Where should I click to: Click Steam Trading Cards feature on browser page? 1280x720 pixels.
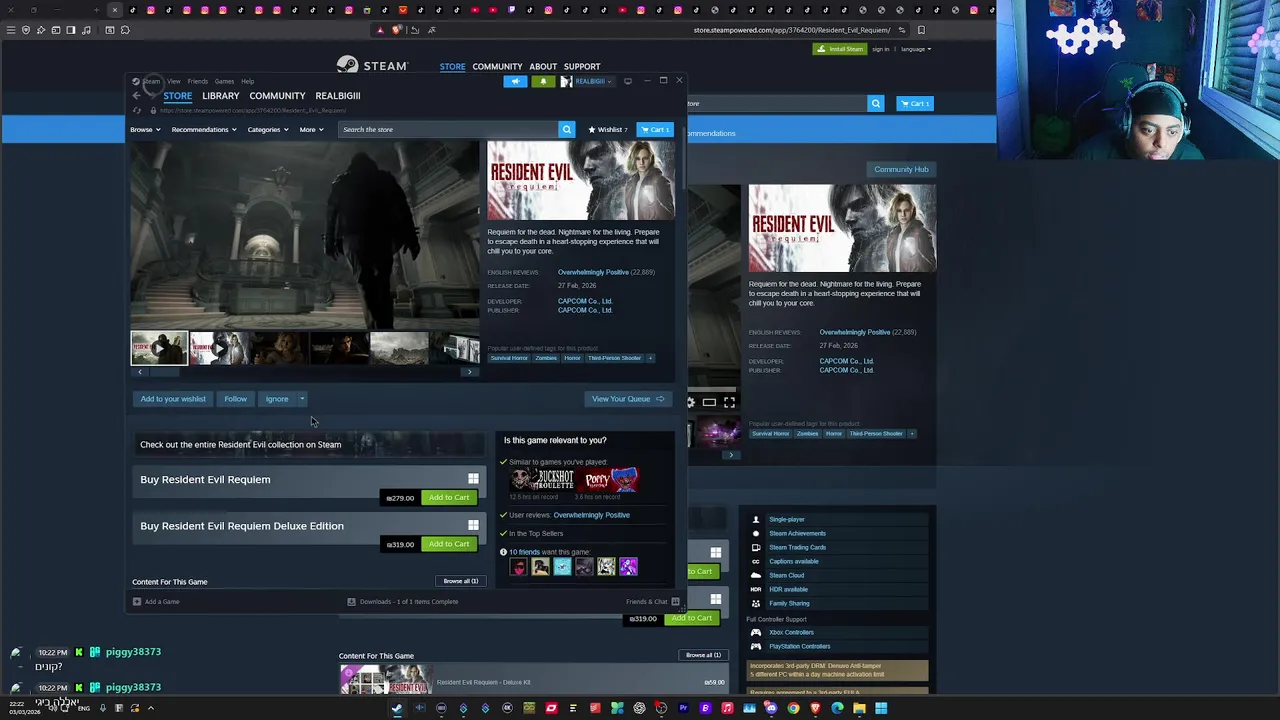(797, 547)
